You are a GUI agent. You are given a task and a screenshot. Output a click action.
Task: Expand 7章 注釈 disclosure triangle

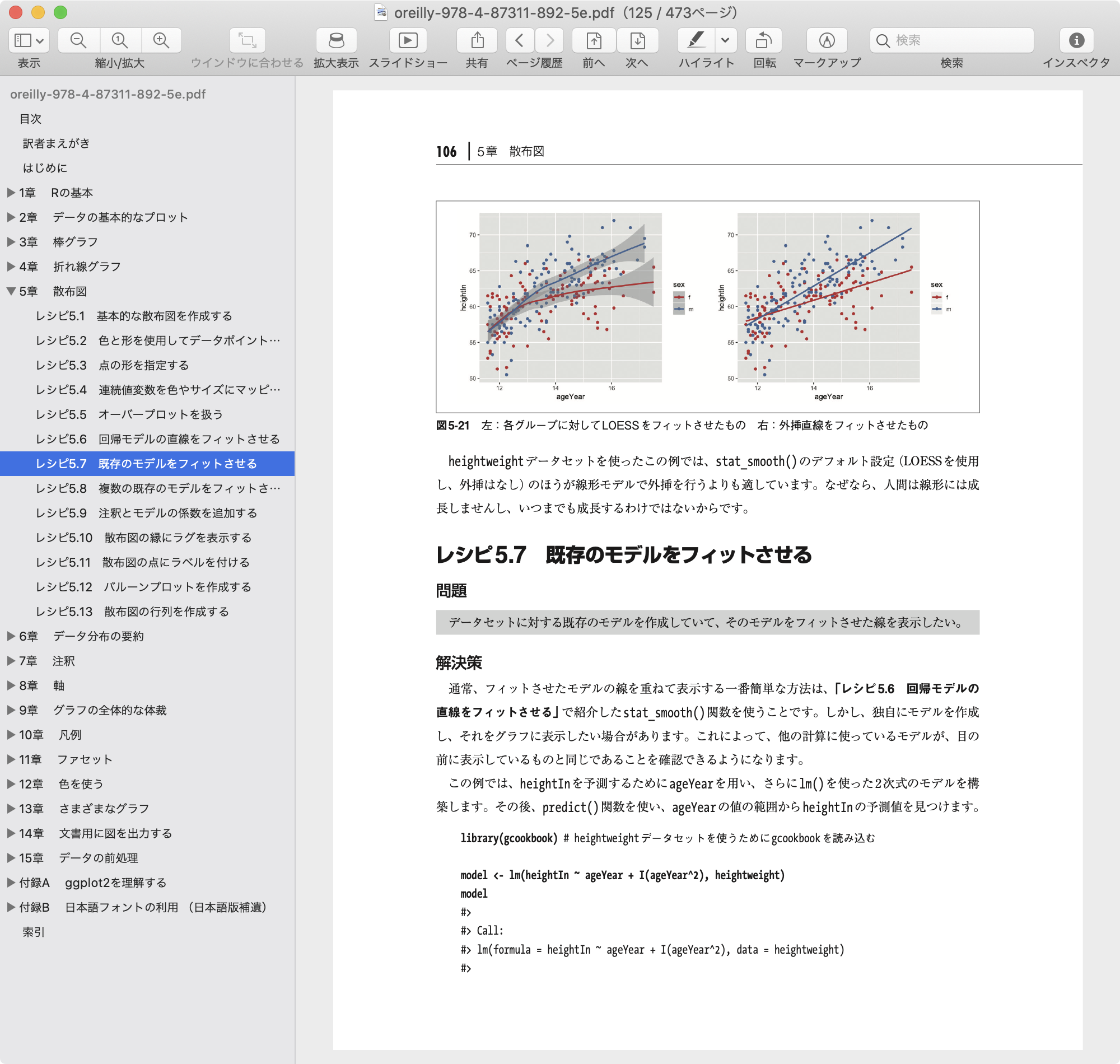[11, 661]
